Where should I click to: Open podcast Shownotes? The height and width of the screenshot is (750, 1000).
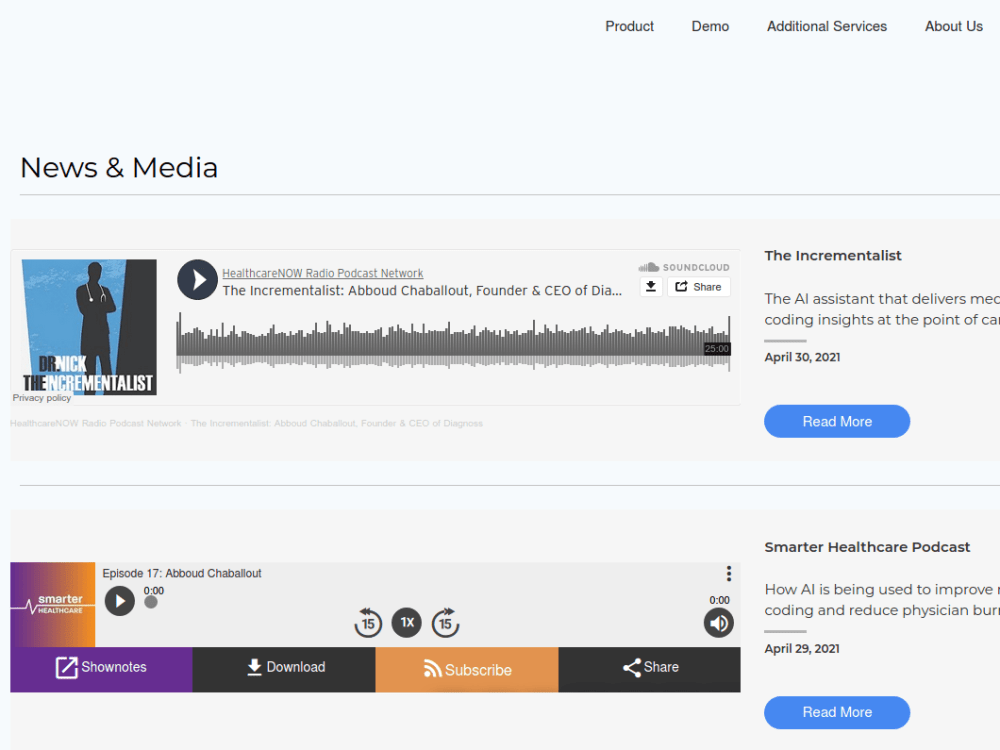101,669
